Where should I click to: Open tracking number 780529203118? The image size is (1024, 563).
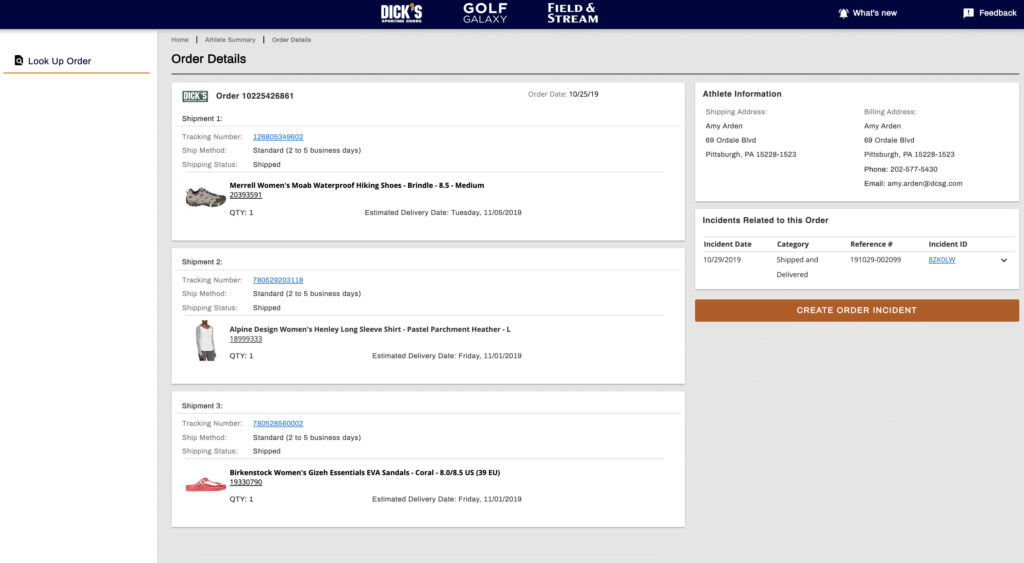278,280
